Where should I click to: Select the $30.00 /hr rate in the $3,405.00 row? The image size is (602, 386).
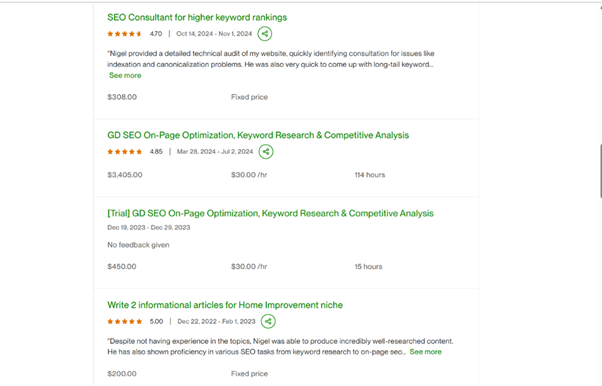tap(249, 175)
